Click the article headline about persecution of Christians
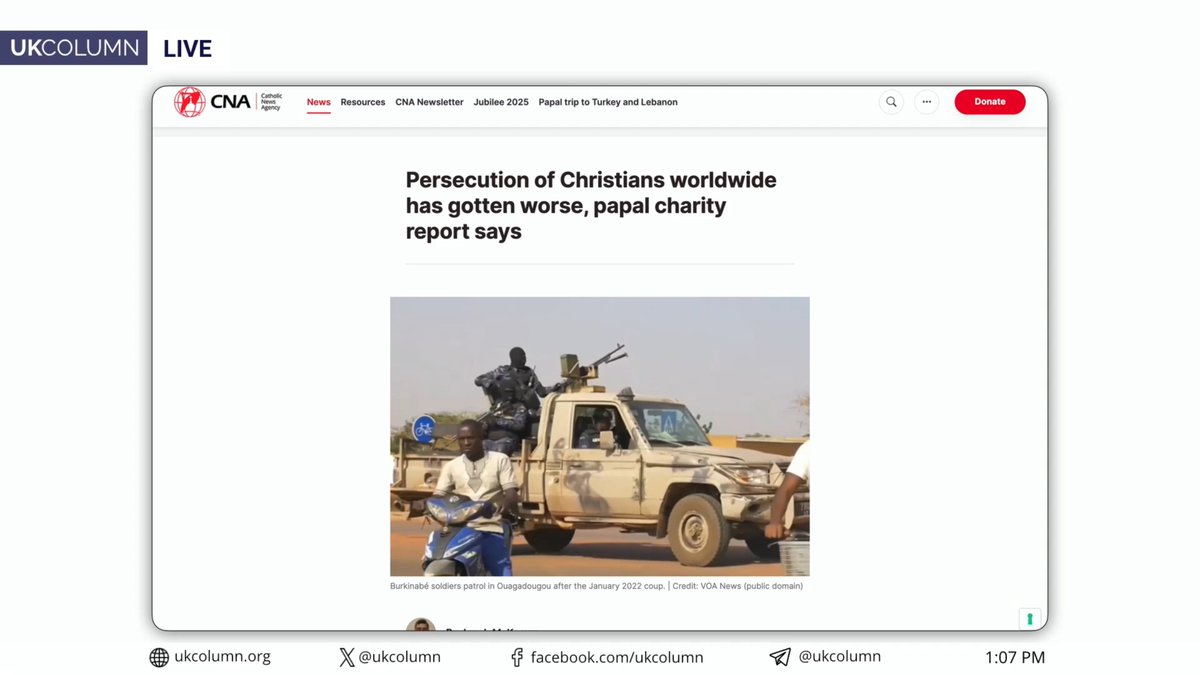1200x675 pixels. [591, 206]
